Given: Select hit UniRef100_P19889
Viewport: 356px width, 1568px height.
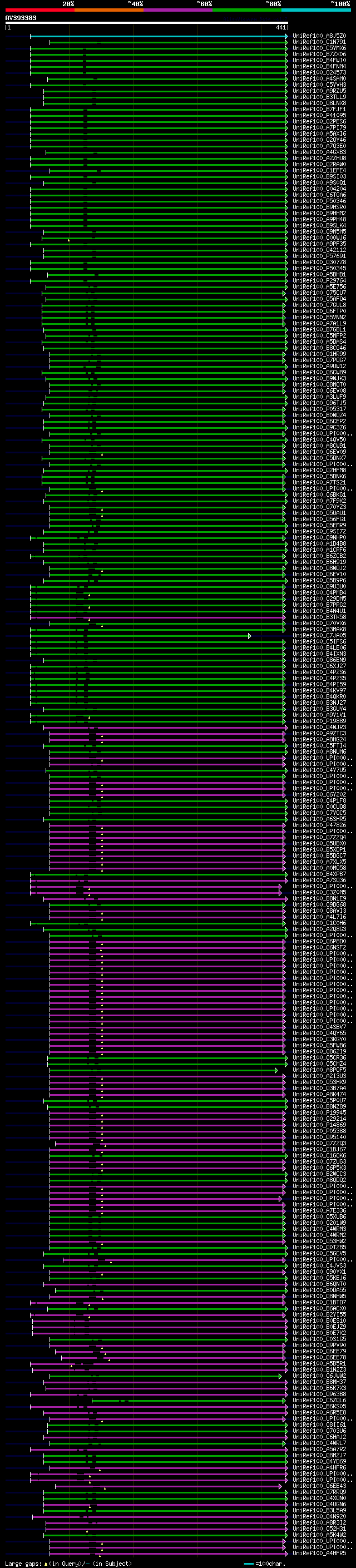Looking at the screenshot, I should pyautogui.click(x=319, y=721).
